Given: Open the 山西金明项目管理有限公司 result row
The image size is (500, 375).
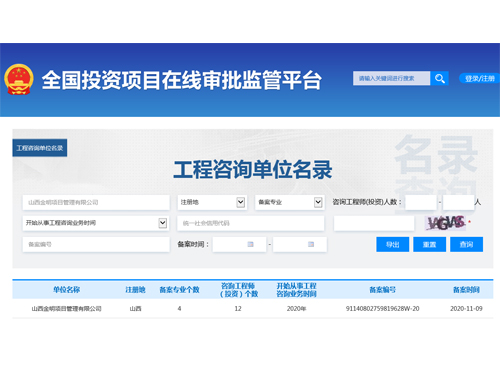Looking at the screenshot, I should pyautogui.click(x=253, y=308).
